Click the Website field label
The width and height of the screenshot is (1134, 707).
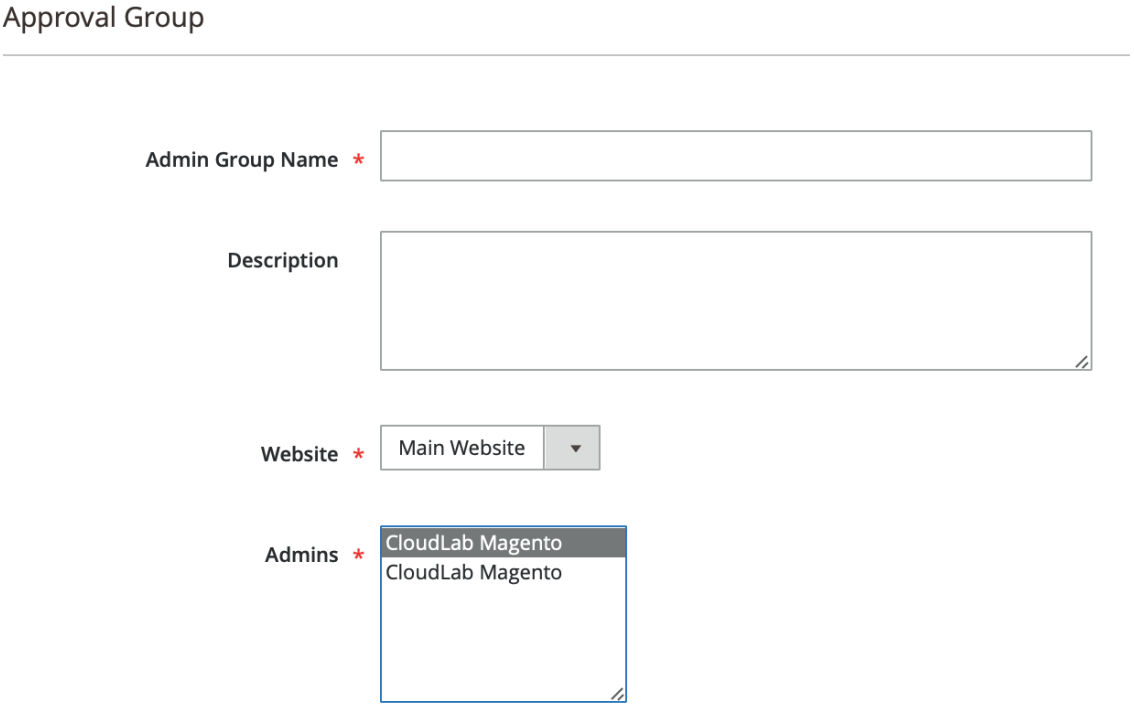coord(299,454)
